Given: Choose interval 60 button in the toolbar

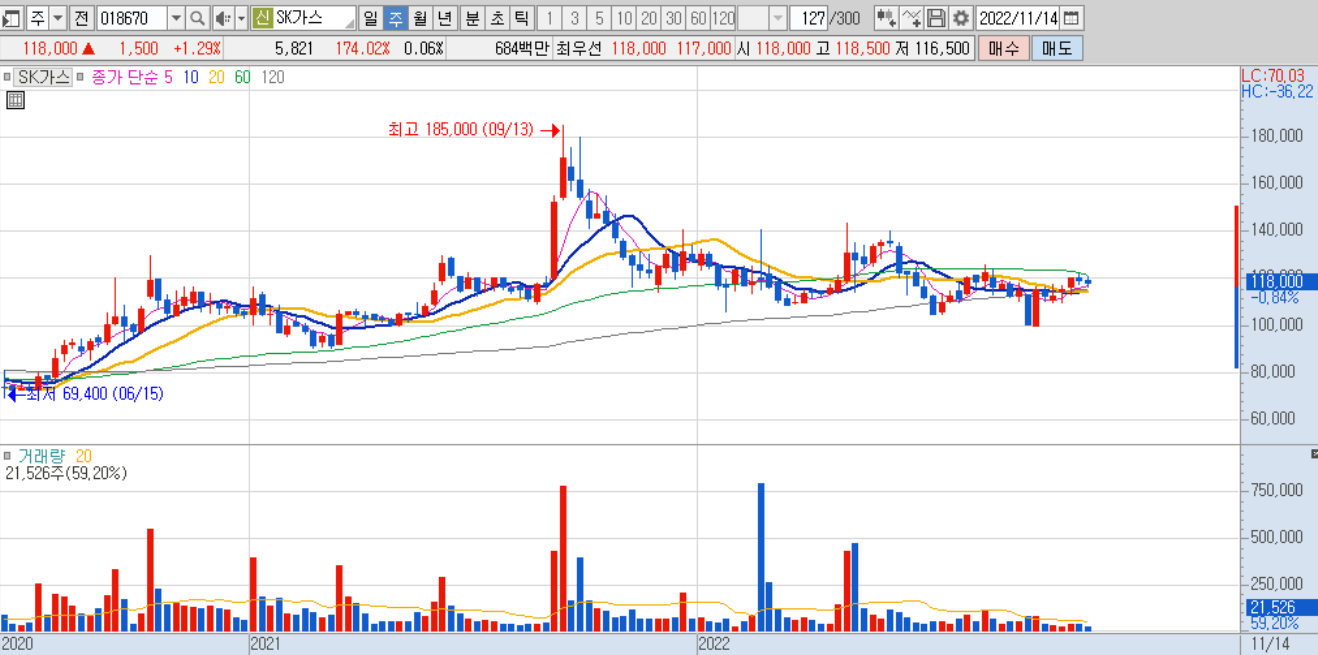Looking at the screenshot, I should coord(699,18).
